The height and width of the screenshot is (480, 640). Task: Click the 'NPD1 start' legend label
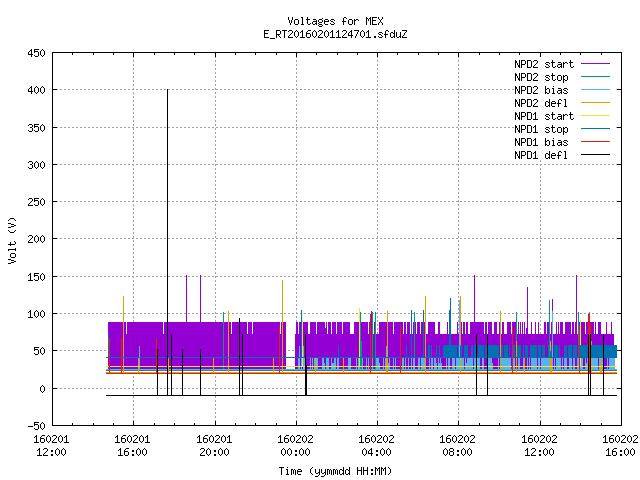click(x=544, y=116)
